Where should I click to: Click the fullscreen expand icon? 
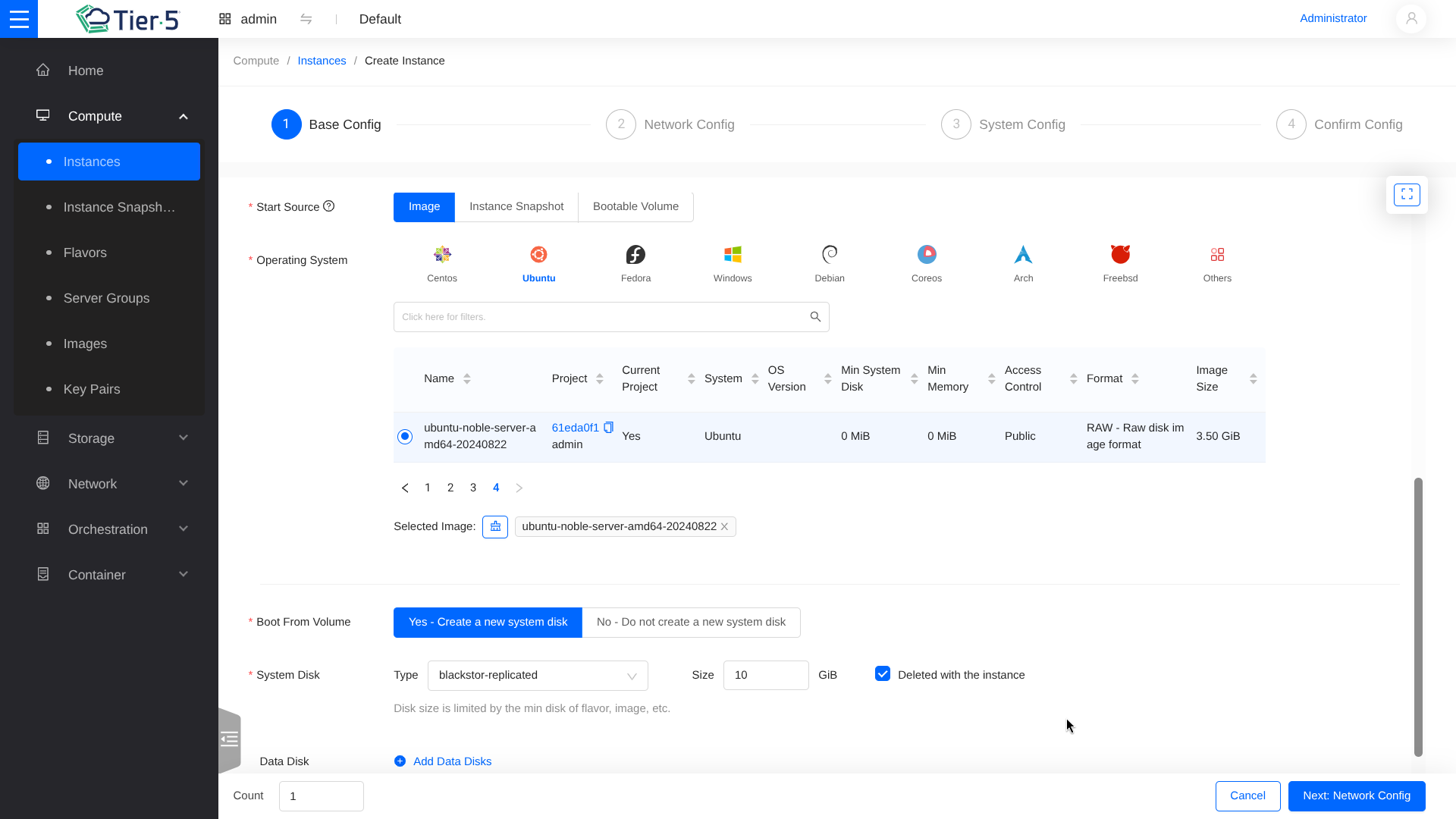[x=1406, y=195]
